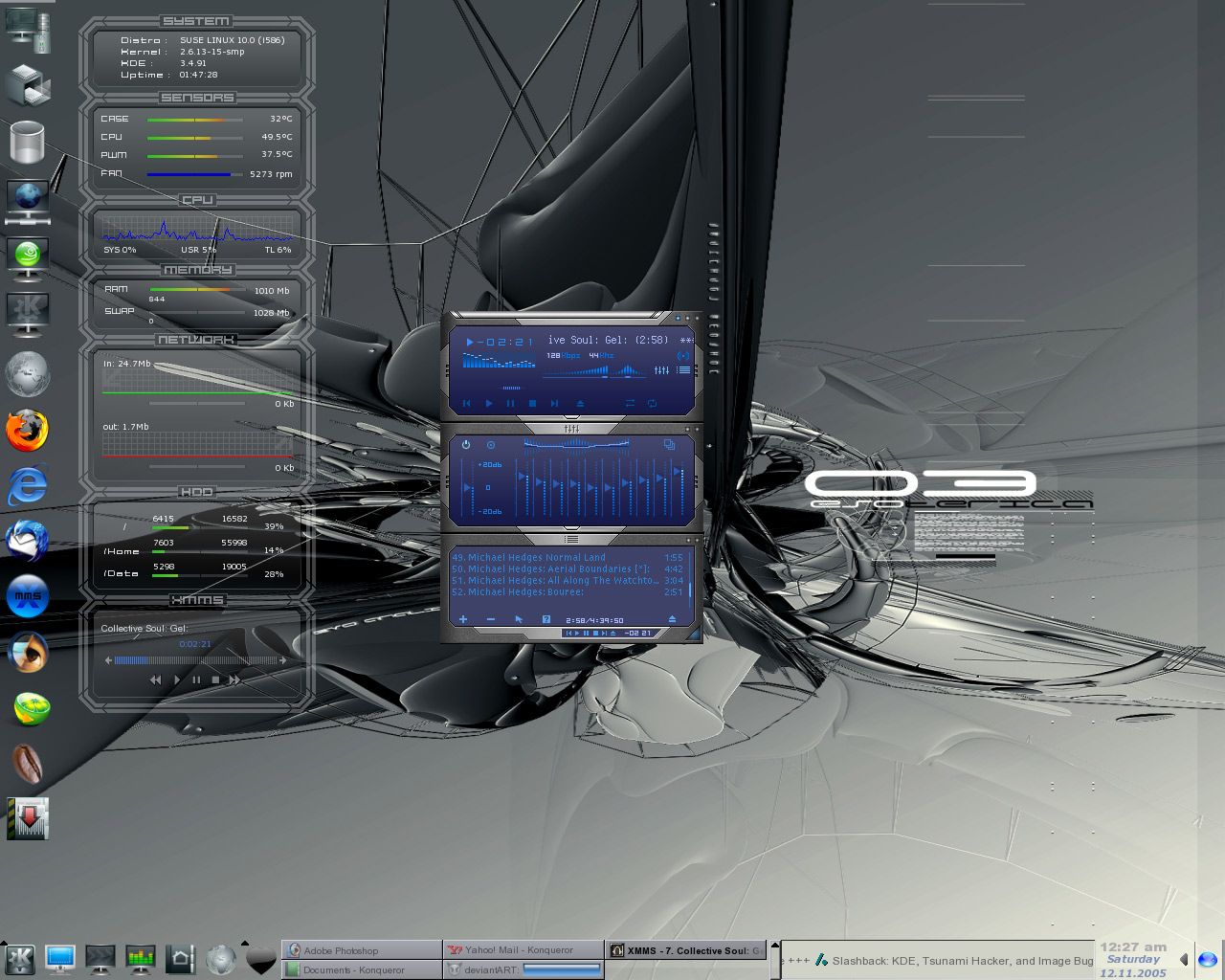Screen dimensions: 1225x980
Task: Play in the desktop XMMS widget
Action: pyautogui.click(x=177, y=679)
